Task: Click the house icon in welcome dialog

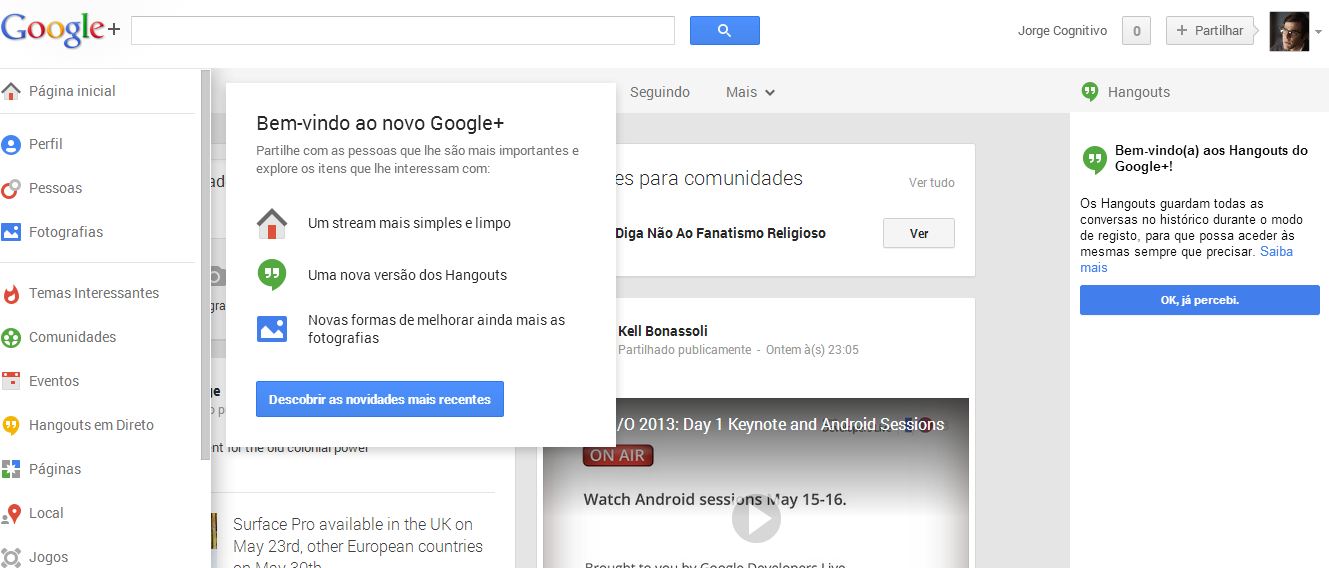Action: pyautogui.click(x=272, y=223)
